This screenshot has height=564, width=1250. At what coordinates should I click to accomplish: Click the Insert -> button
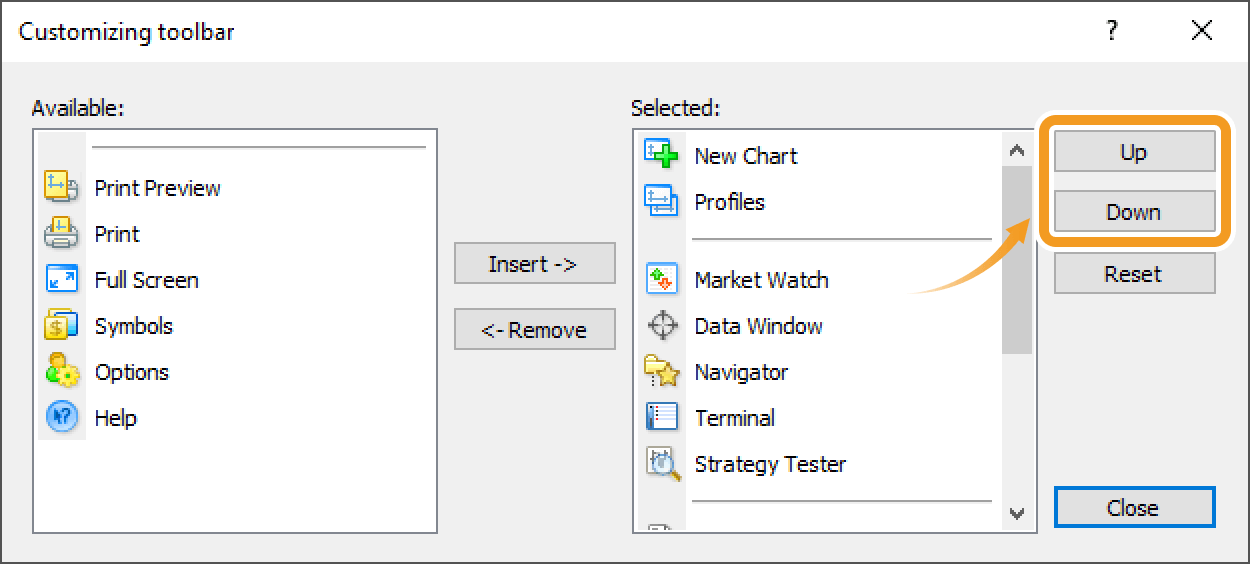[x=534, y=264]
